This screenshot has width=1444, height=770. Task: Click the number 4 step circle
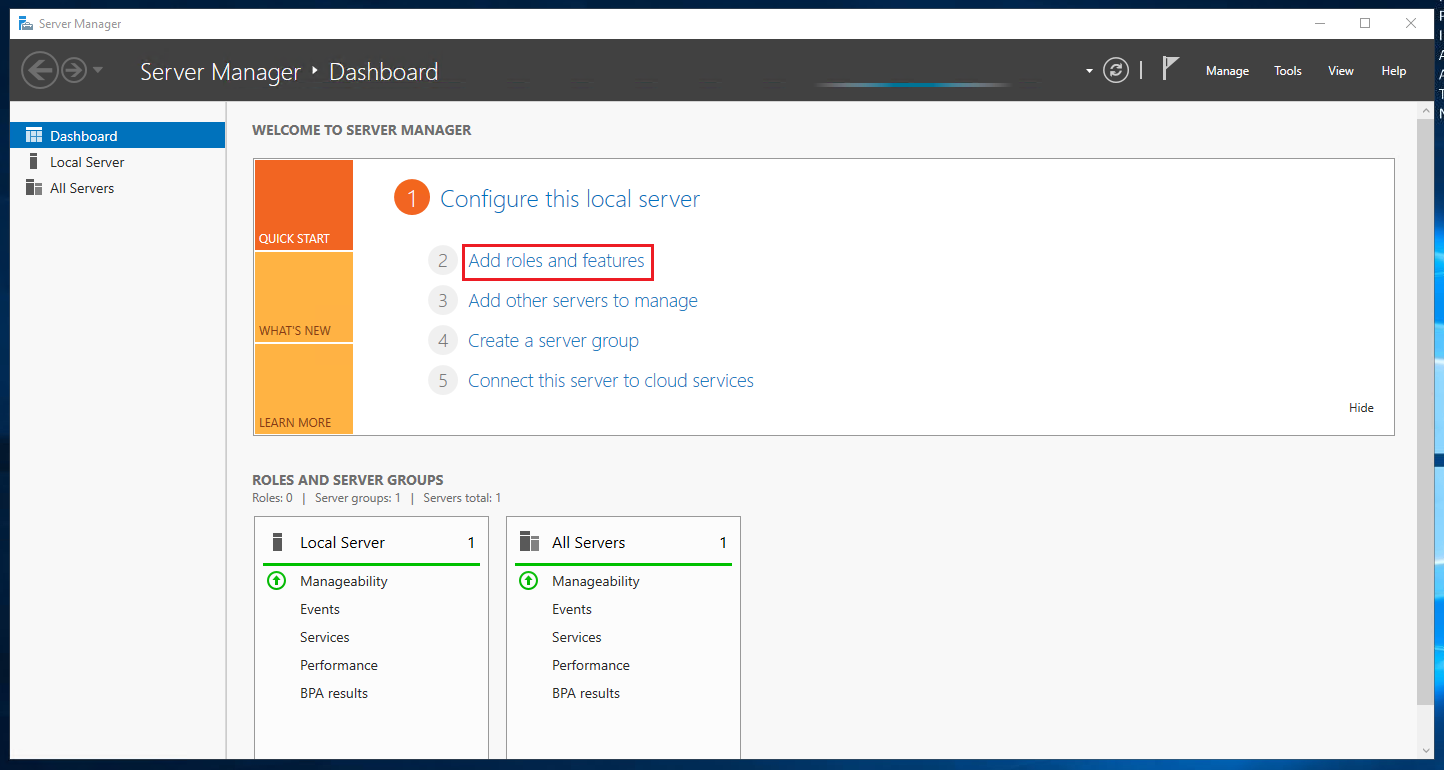point(443,341)
